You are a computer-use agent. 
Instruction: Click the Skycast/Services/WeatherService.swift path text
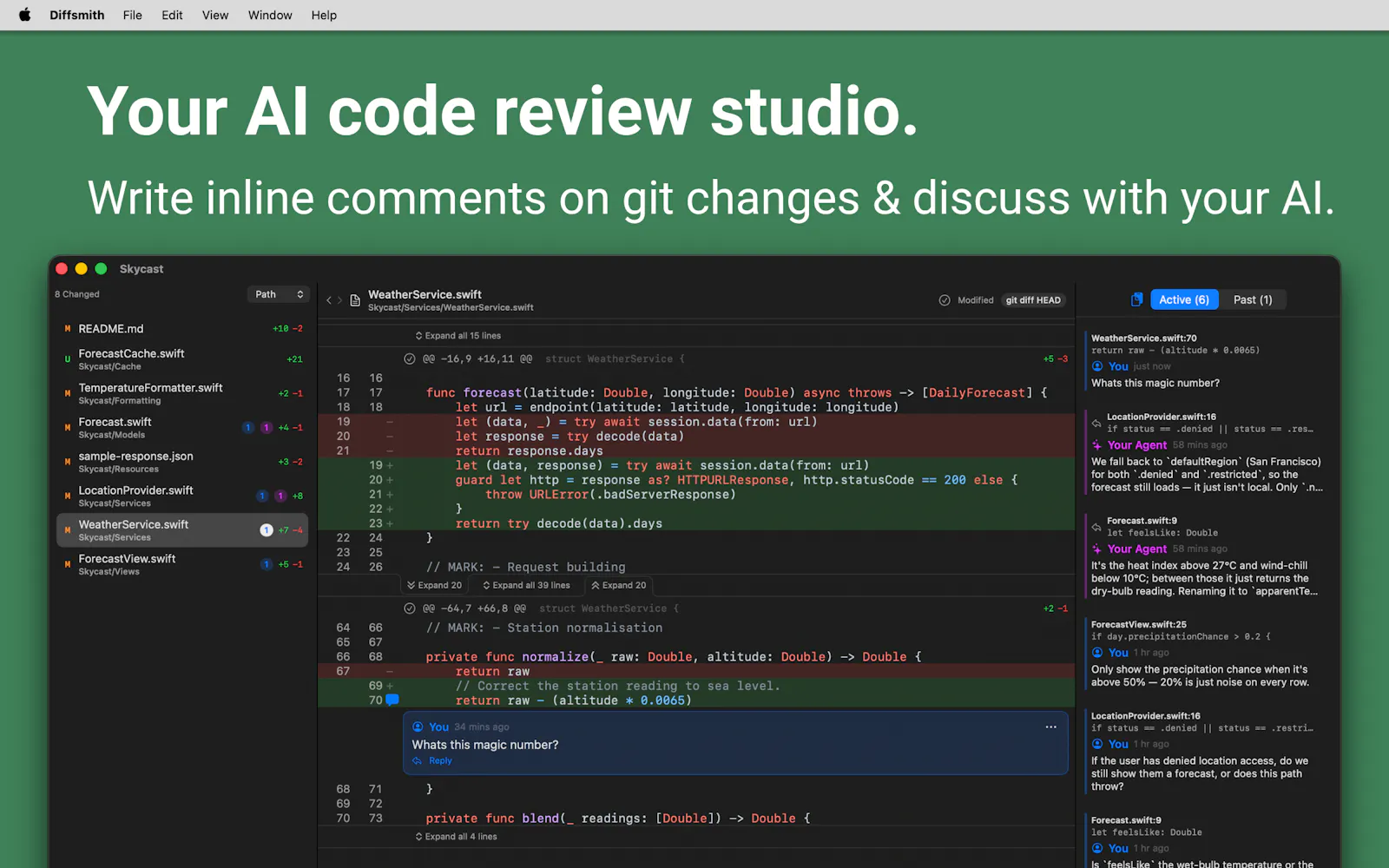pos(451,308)
